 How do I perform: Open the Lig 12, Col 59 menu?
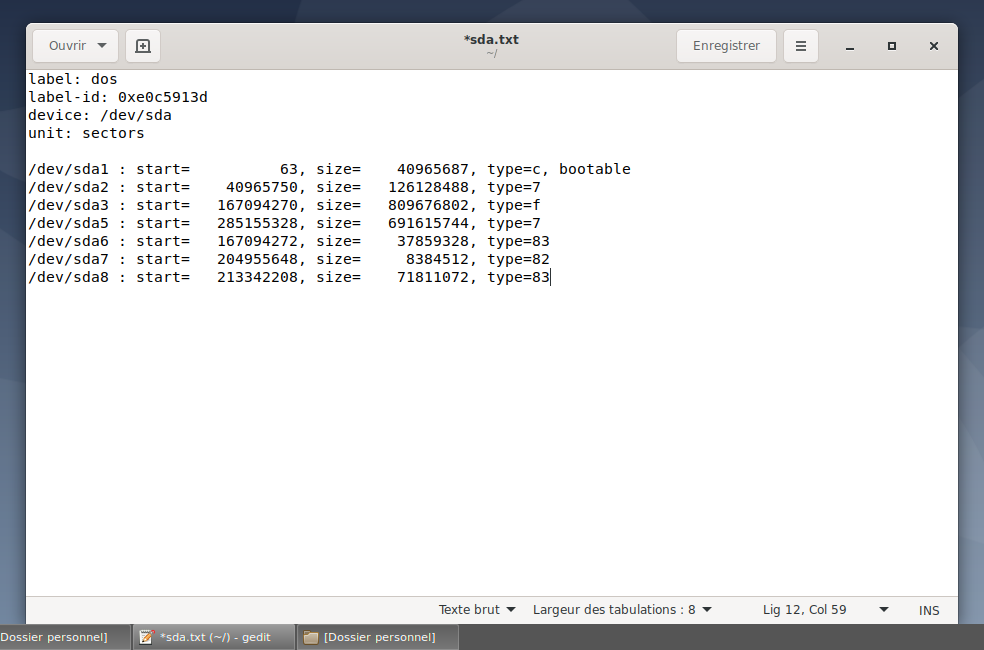click(x=825, y=609)
